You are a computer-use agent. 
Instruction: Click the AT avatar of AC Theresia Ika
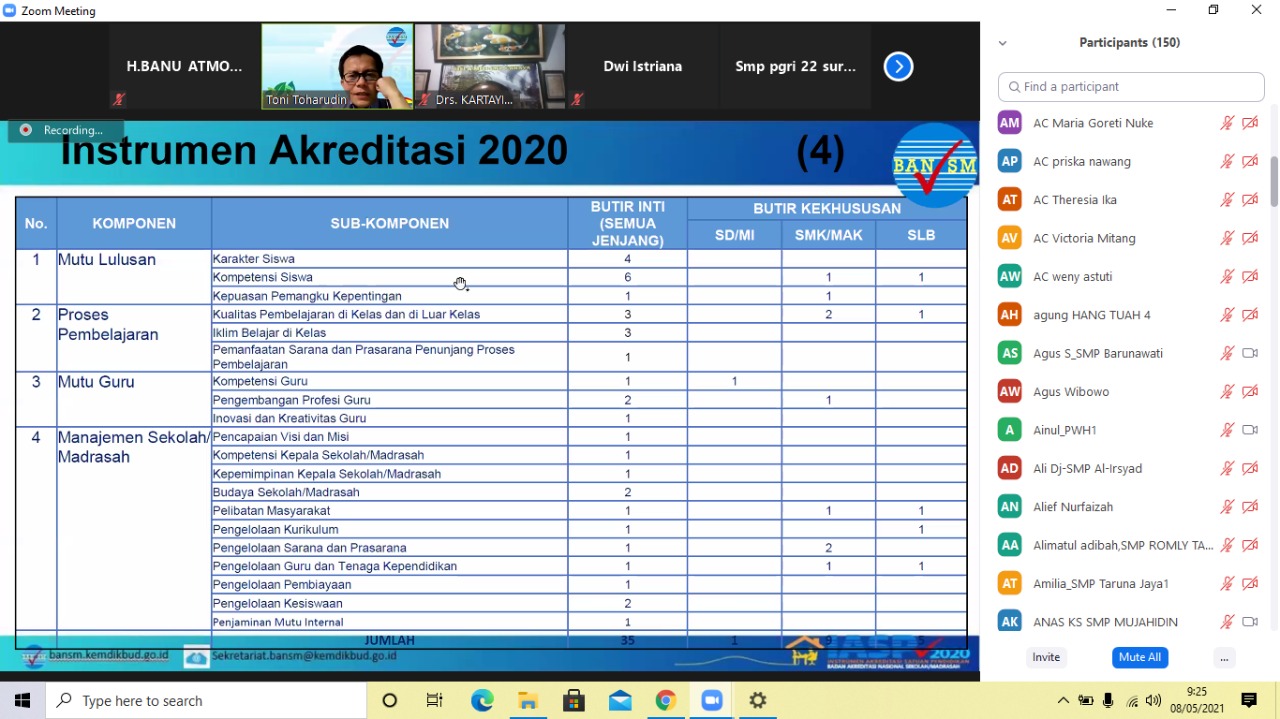[x=1010, y=200]
